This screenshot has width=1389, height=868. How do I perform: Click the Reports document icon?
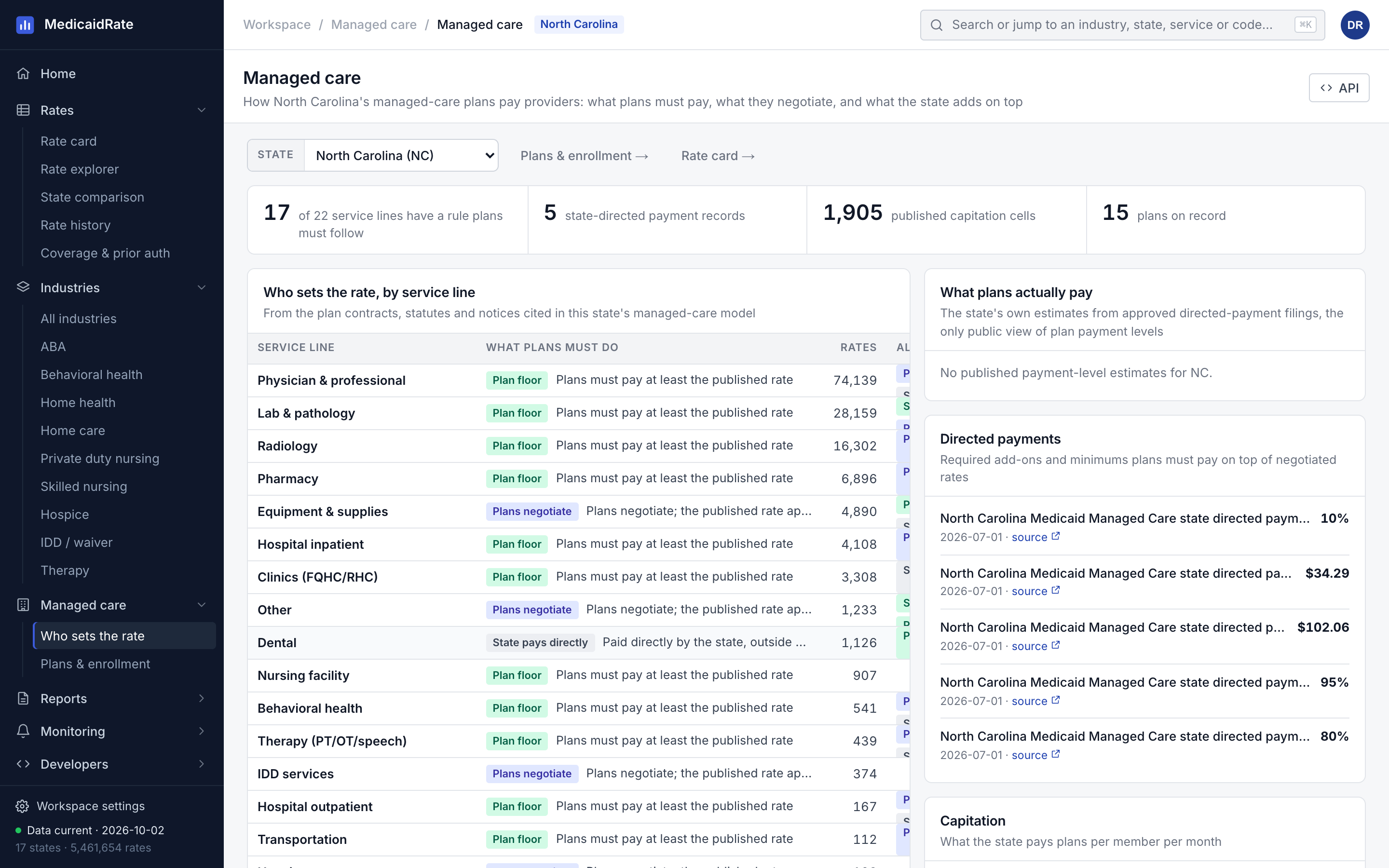pos(23,698)
